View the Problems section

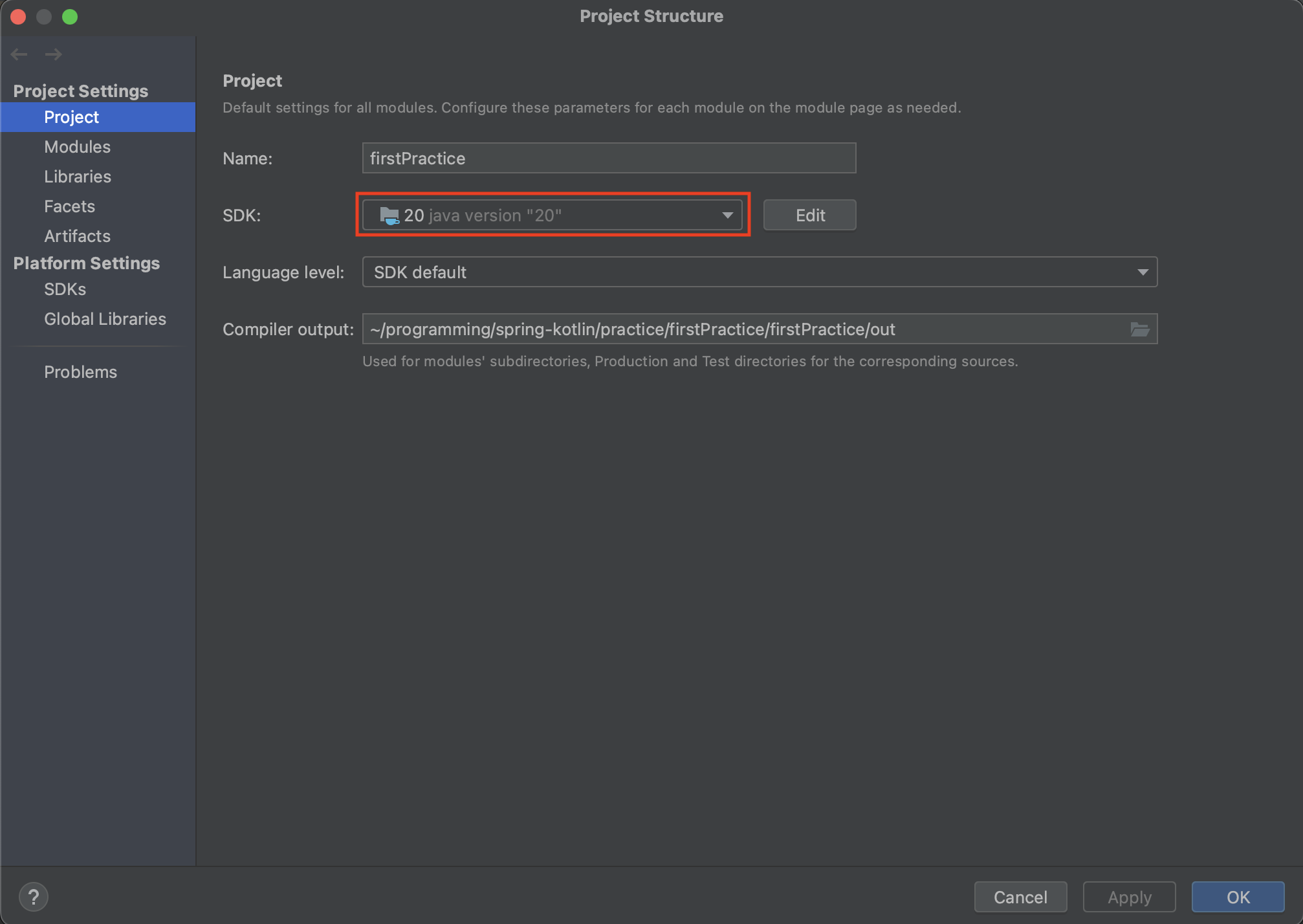(x=80, y=372)
